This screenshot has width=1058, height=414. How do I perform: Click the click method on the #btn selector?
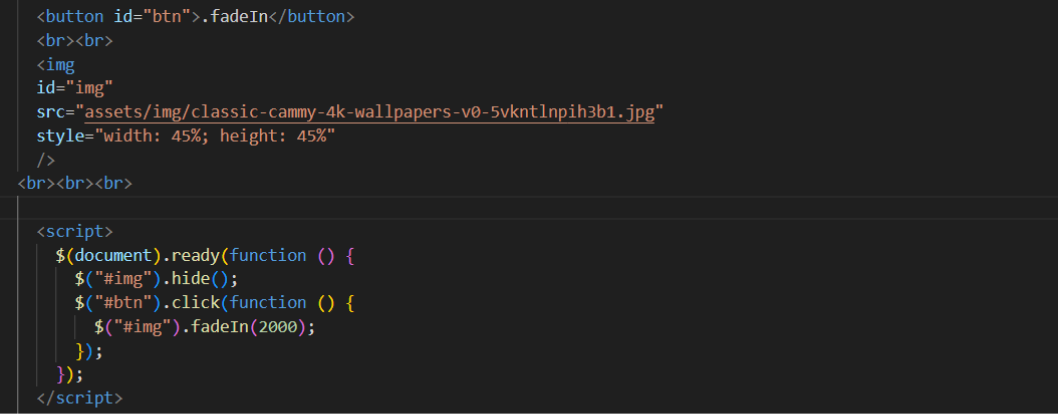click(x=196, y=302)
